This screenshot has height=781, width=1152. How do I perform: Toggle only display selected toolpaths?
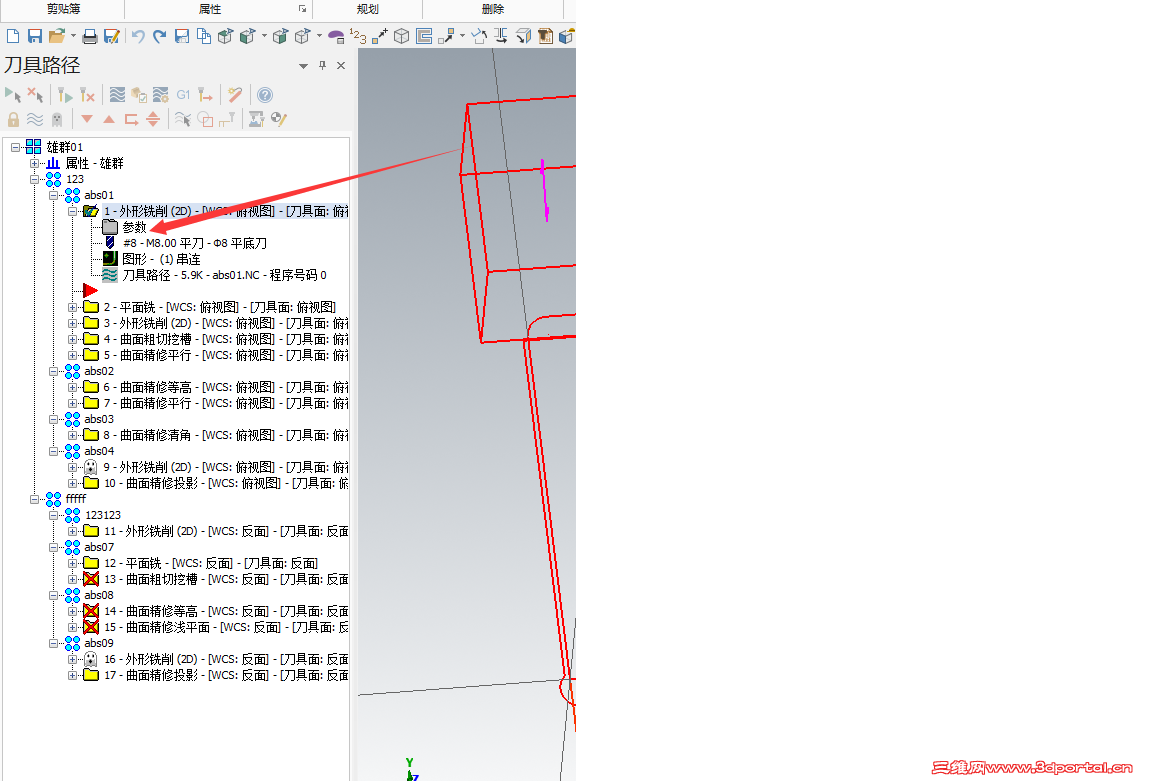pos(183,119)
